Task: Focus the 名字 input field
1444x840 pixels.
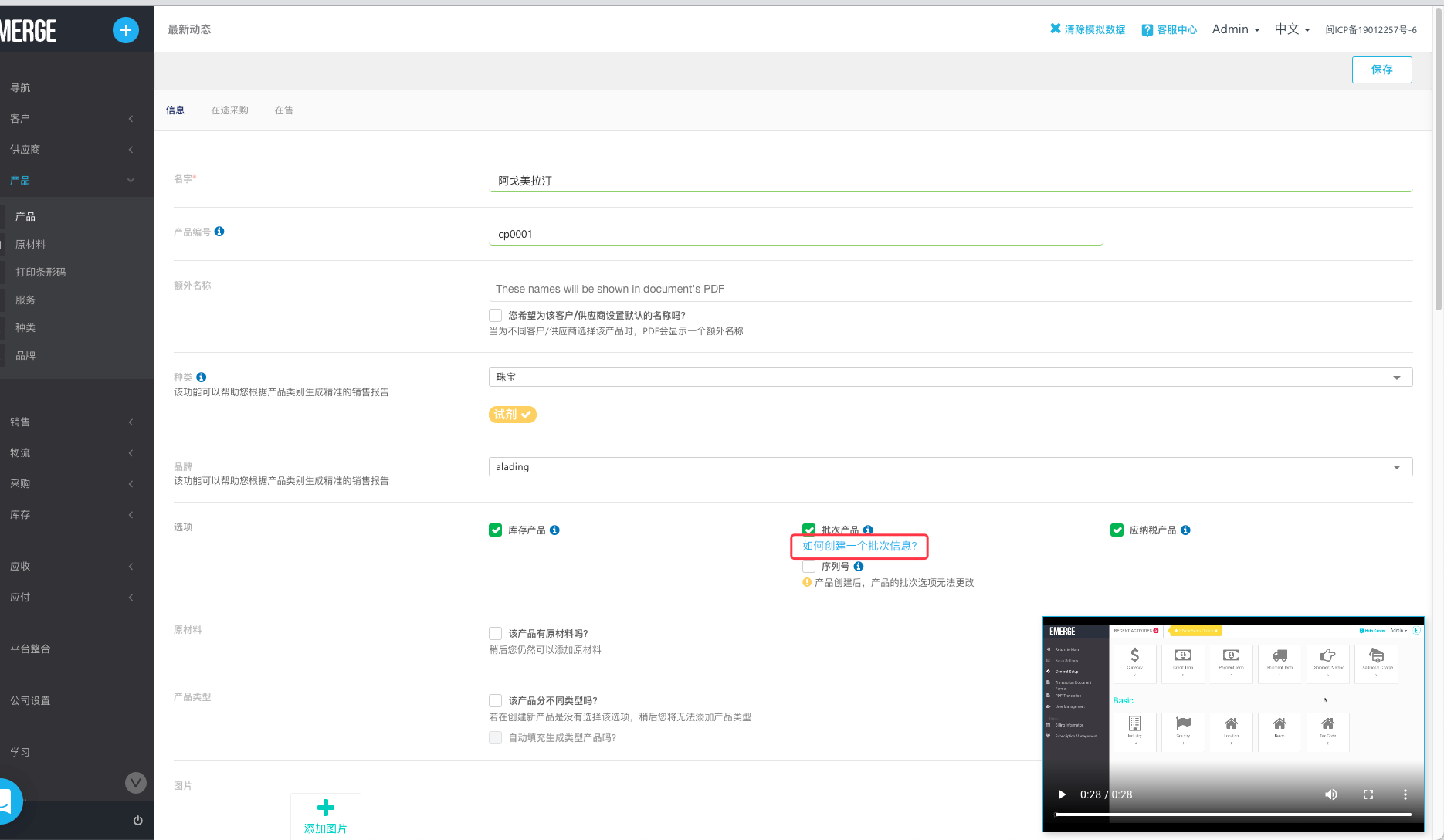Action: point(951,181)
